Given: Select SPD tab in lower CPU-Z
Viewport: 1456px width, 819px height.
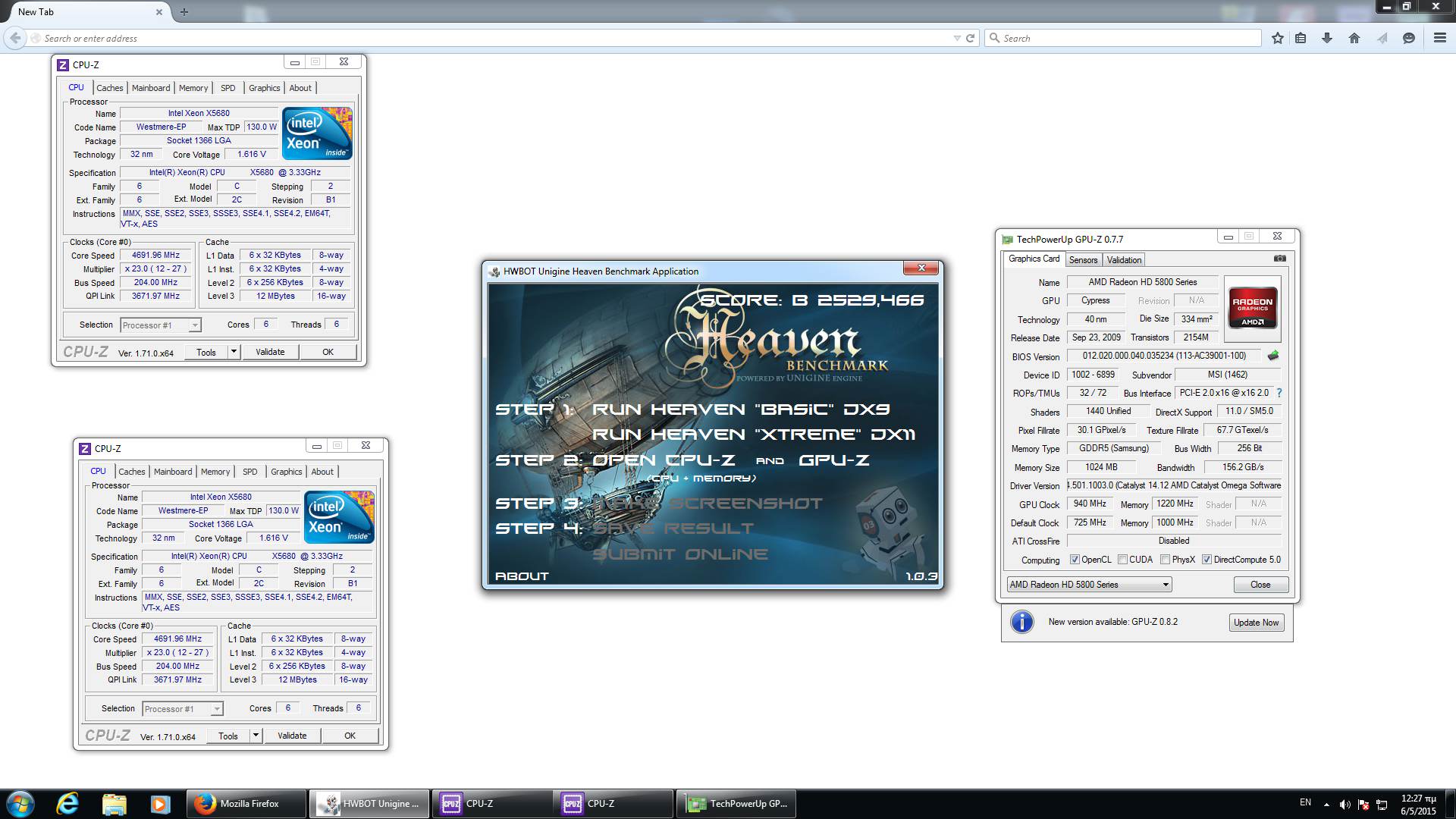Looking at the screenshot, I should pyautogui.click(x=250, y=472).
